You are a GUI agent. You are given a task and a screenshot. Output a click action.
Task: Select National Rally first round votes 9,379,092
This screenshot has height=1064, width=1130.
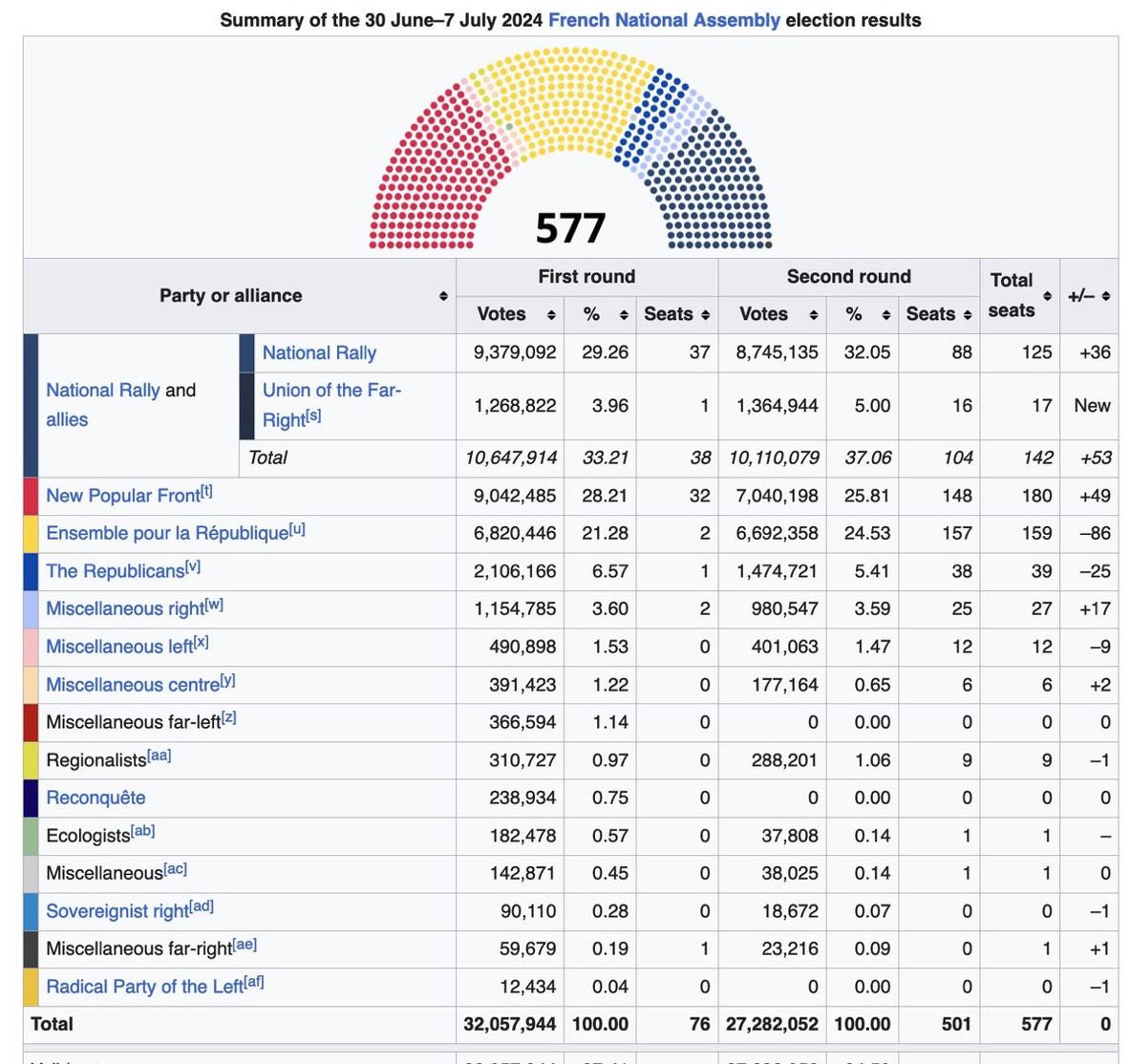(x=515, y=353)
